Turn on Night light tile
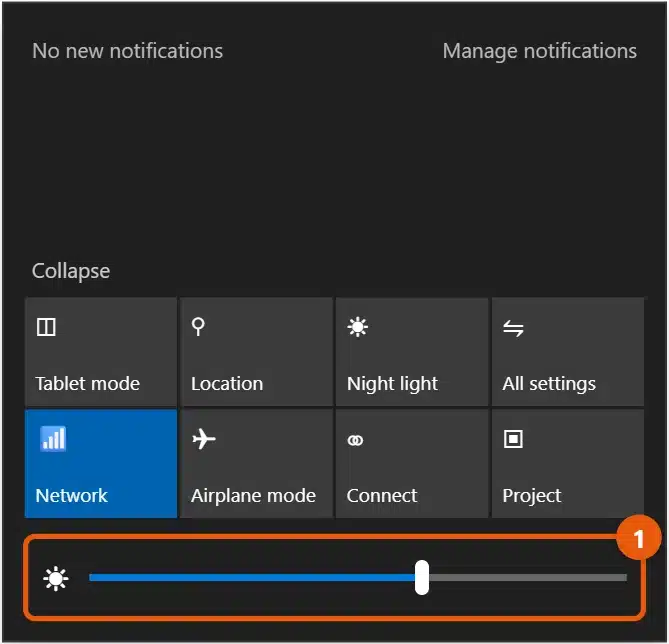Screen dimensions: 669x644 point(412,352)
